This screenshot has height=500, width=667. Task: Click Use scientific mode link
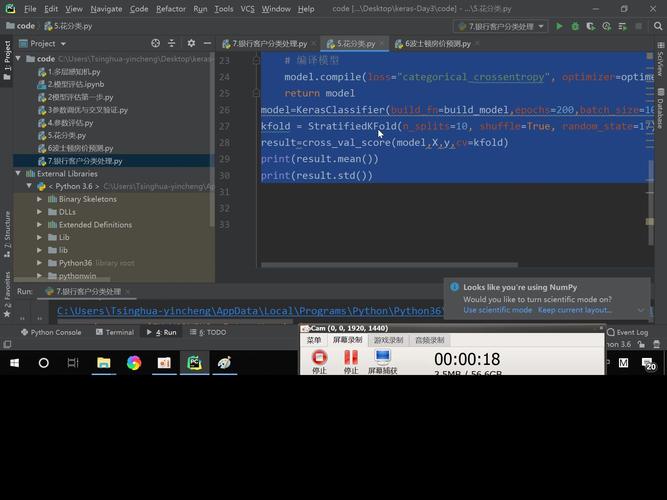497,310
